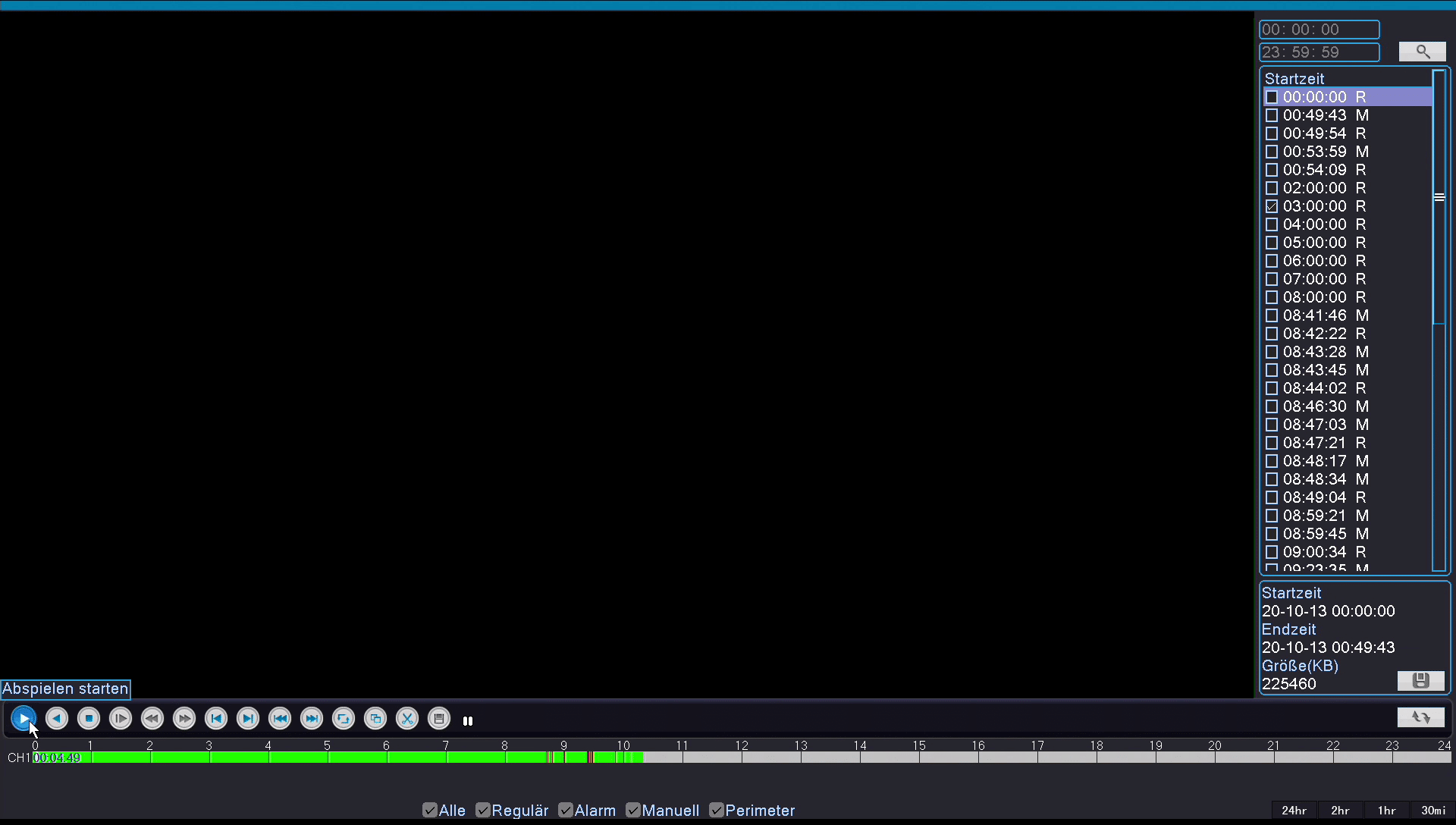Select recording 04:00:00 R
The image size is (1456, 825).
coord(1348,224)
